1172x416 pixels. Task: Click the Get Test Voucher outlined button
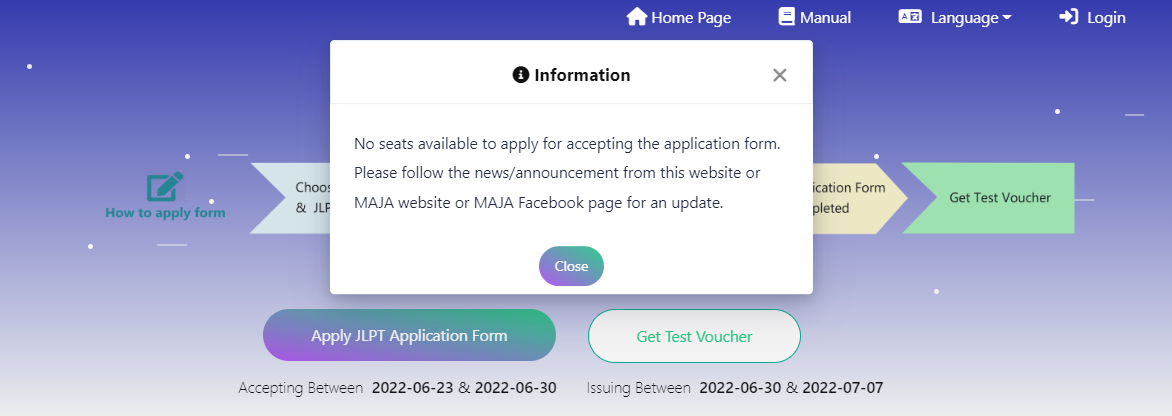[694, 336]
